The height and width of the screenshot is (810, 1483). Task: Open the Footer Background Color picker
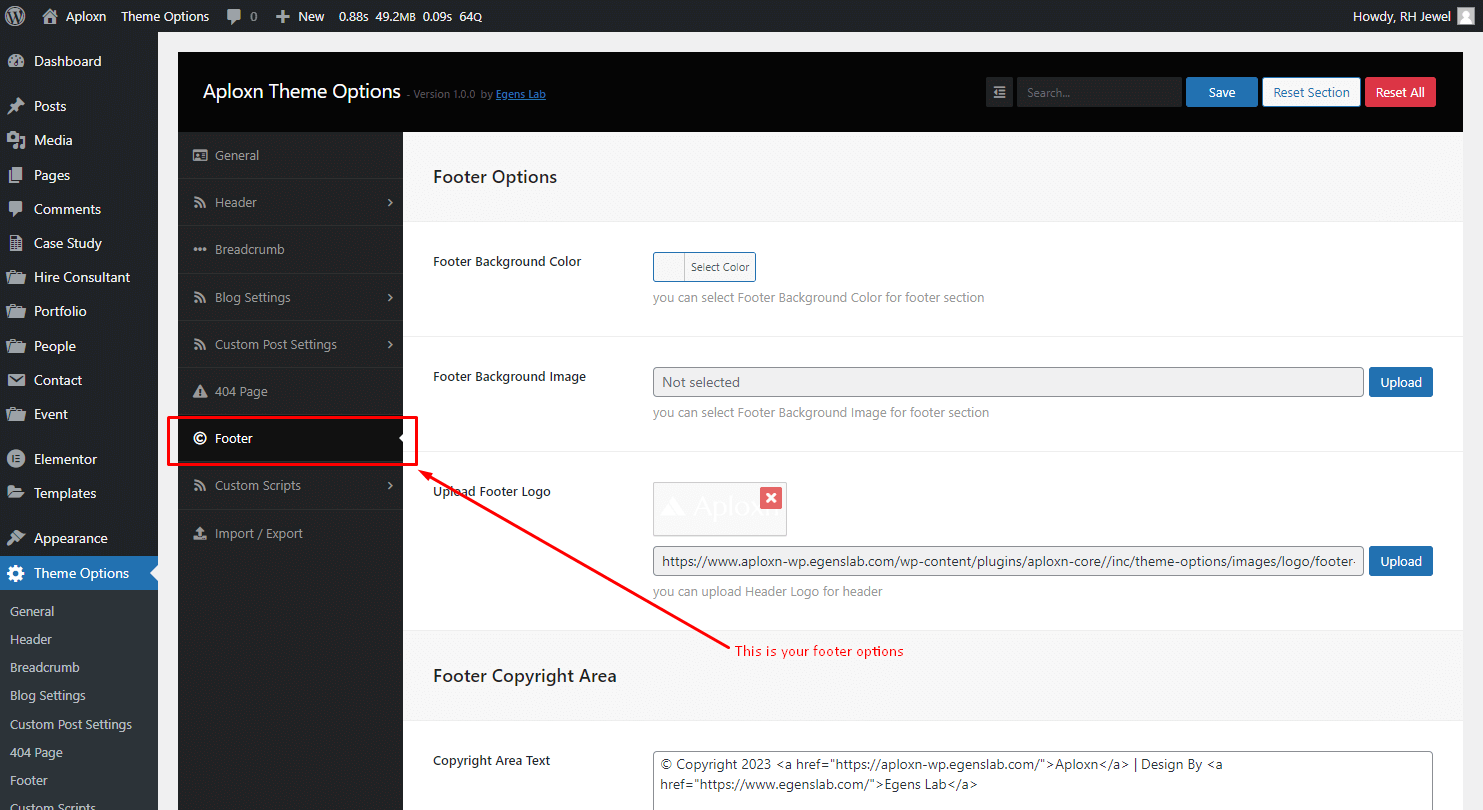click(x=704, y=267)
